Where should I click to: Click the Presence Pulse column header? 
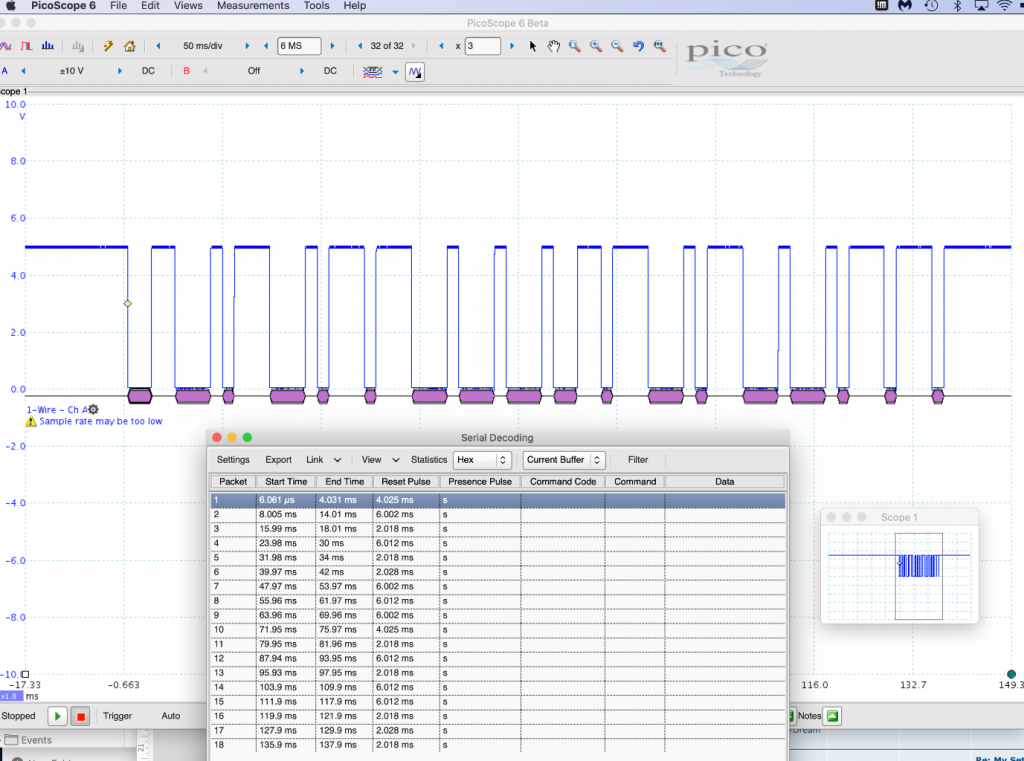coord(480,481)
